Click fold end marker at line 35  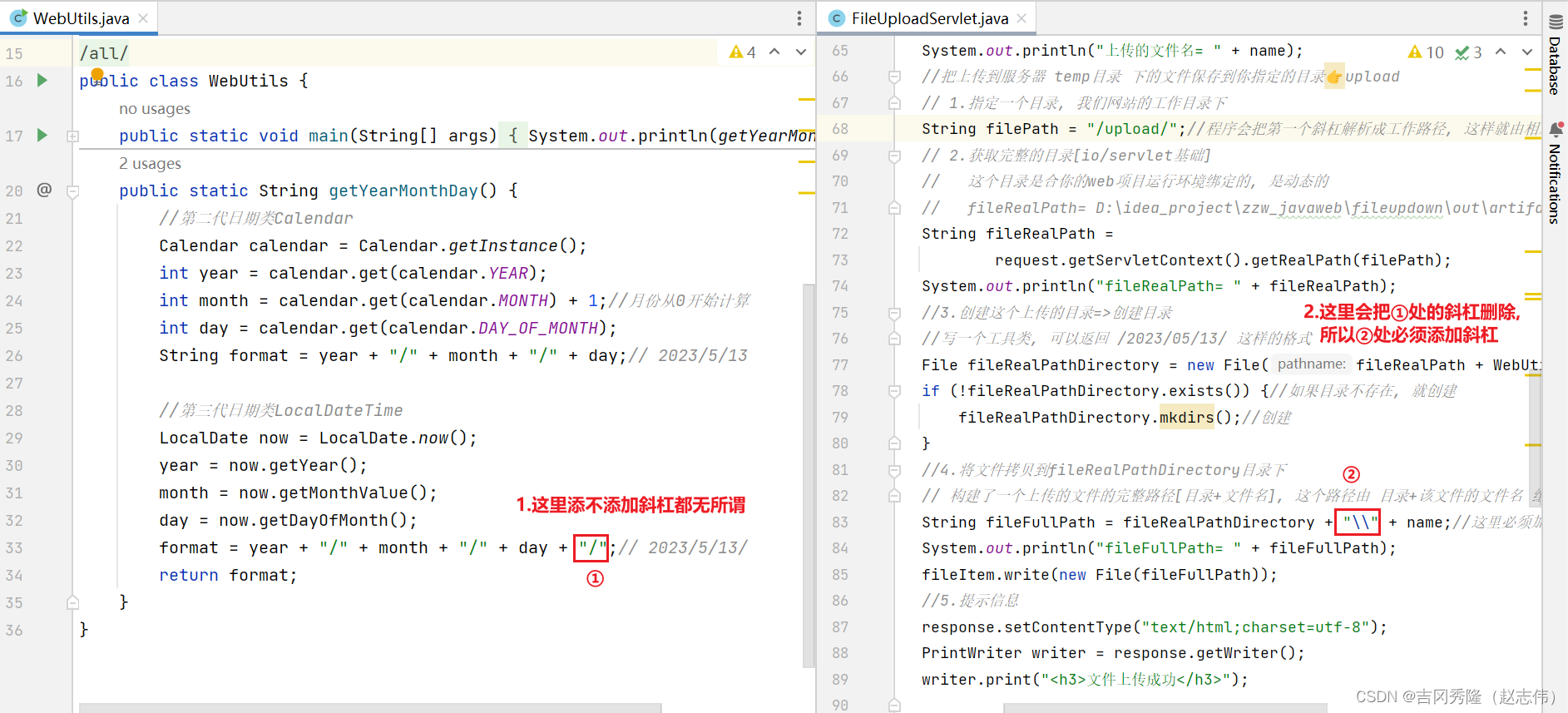72,602
